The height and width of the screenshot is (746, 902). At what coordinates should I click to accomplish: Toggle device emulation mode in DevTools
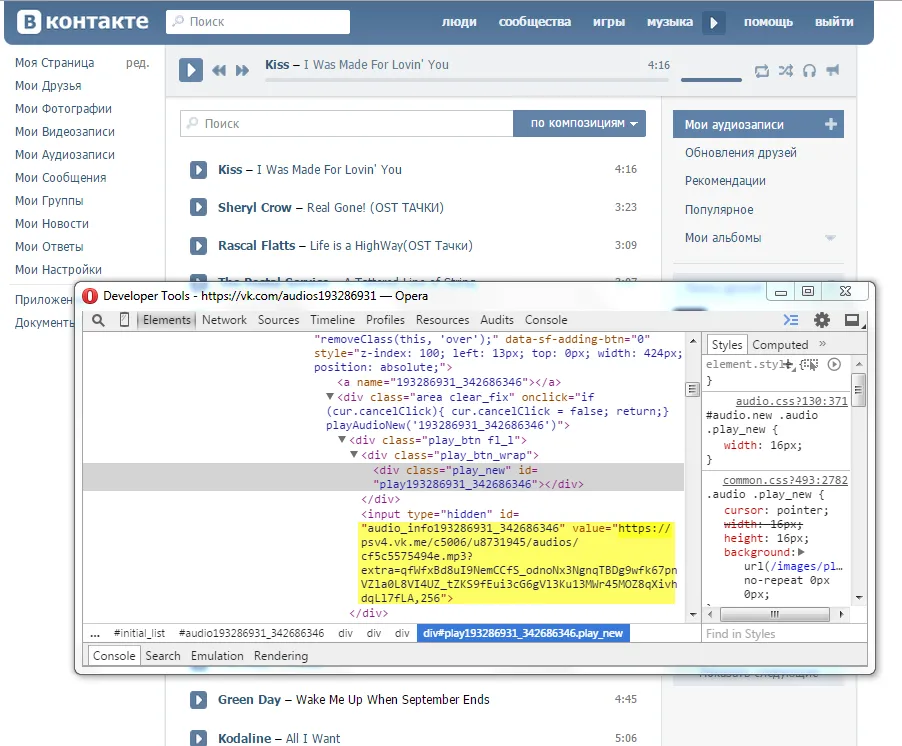pos(124,320)
